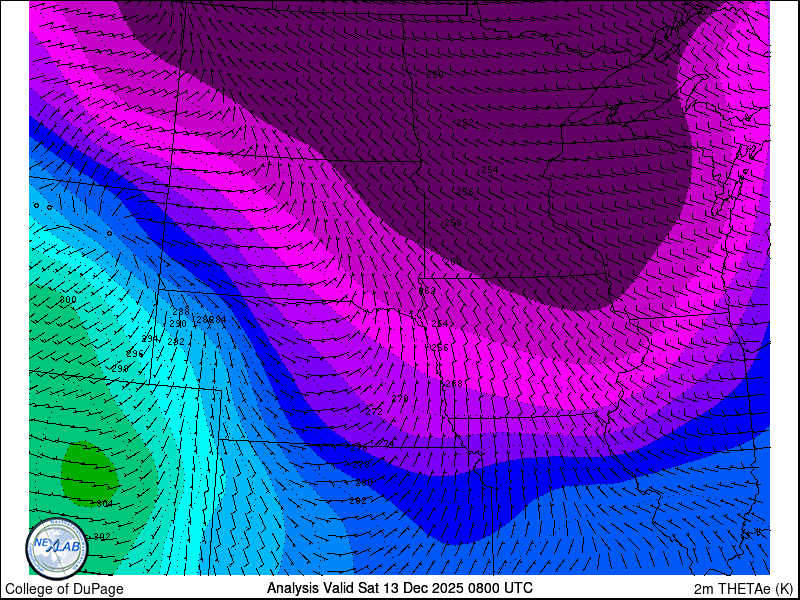Click the 258 contour label
800x600 pixels.
[453, 223]
